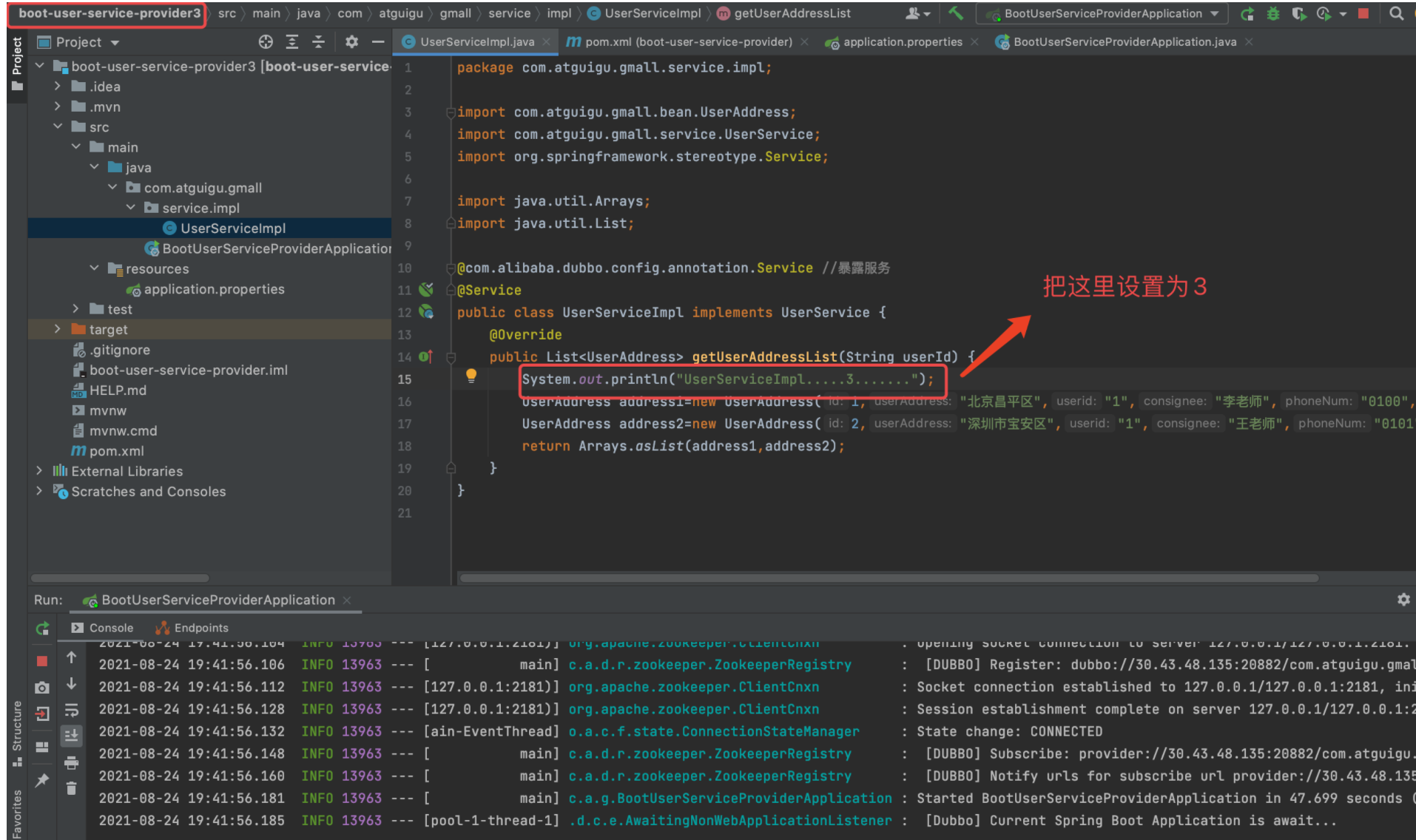The height and width of the screenshot is (840, 1416).
Task: Close the Run BootUserServiceProviderApplication tab
Action: point(347,600)
